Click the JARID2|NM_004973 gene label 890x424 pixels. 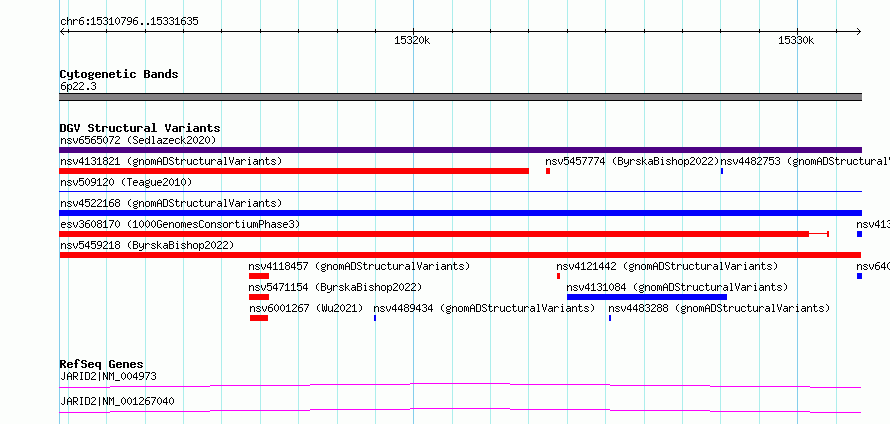click(108, 376)
